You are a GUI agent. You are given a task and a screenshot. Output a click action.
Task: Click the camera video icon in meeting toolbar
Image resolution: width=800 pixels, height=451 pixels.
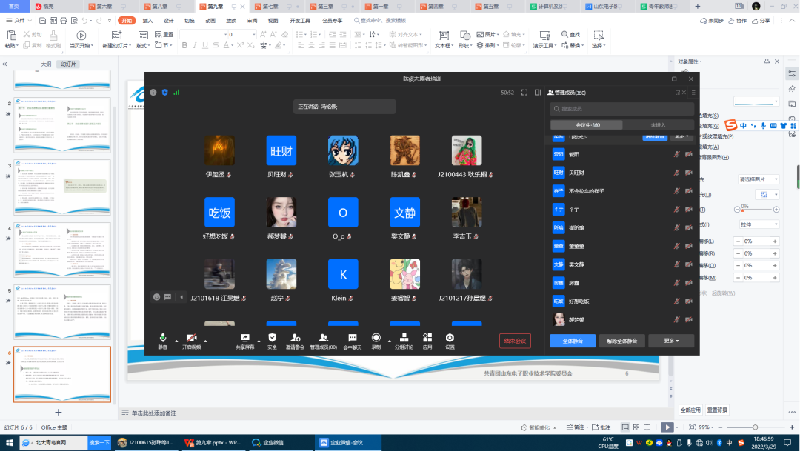[190, 338]
